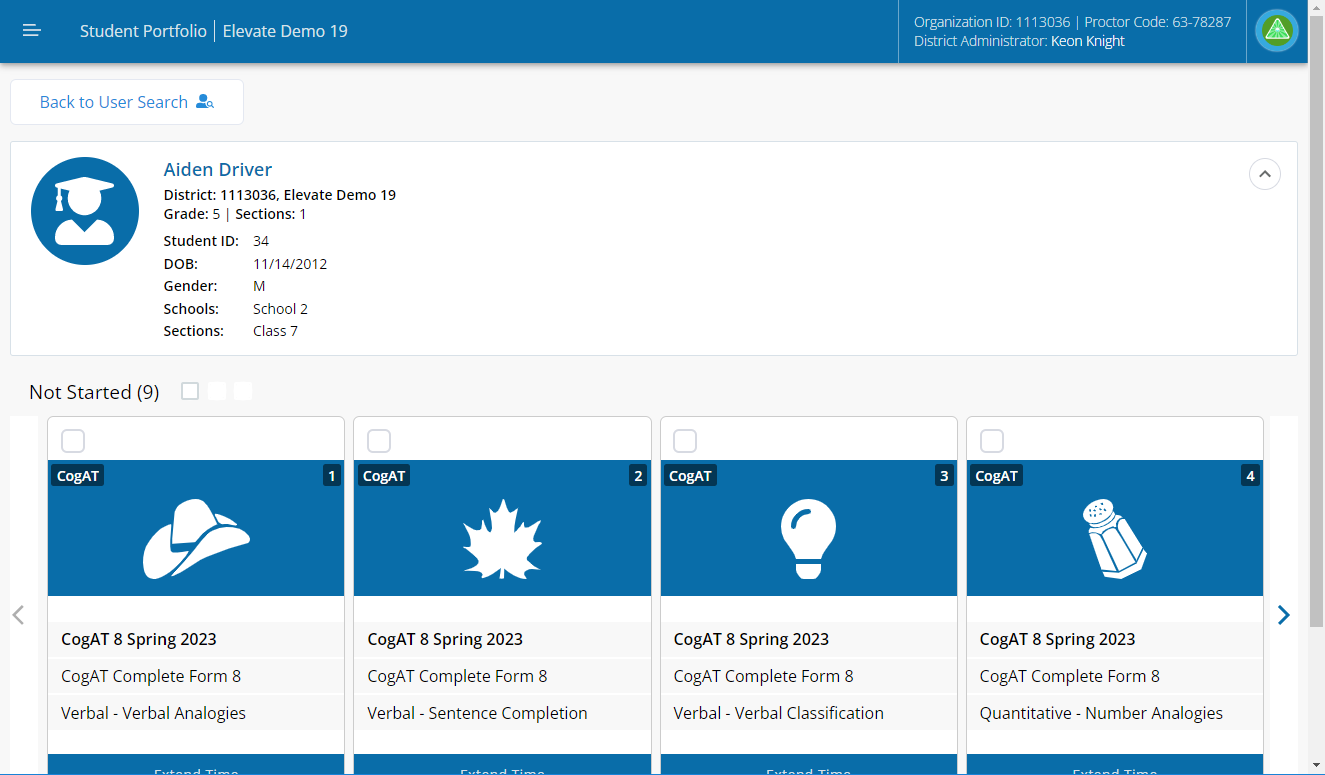Click the Organization ID 1113036 text
Screen dimensions: 1325x775
[992, 22]
